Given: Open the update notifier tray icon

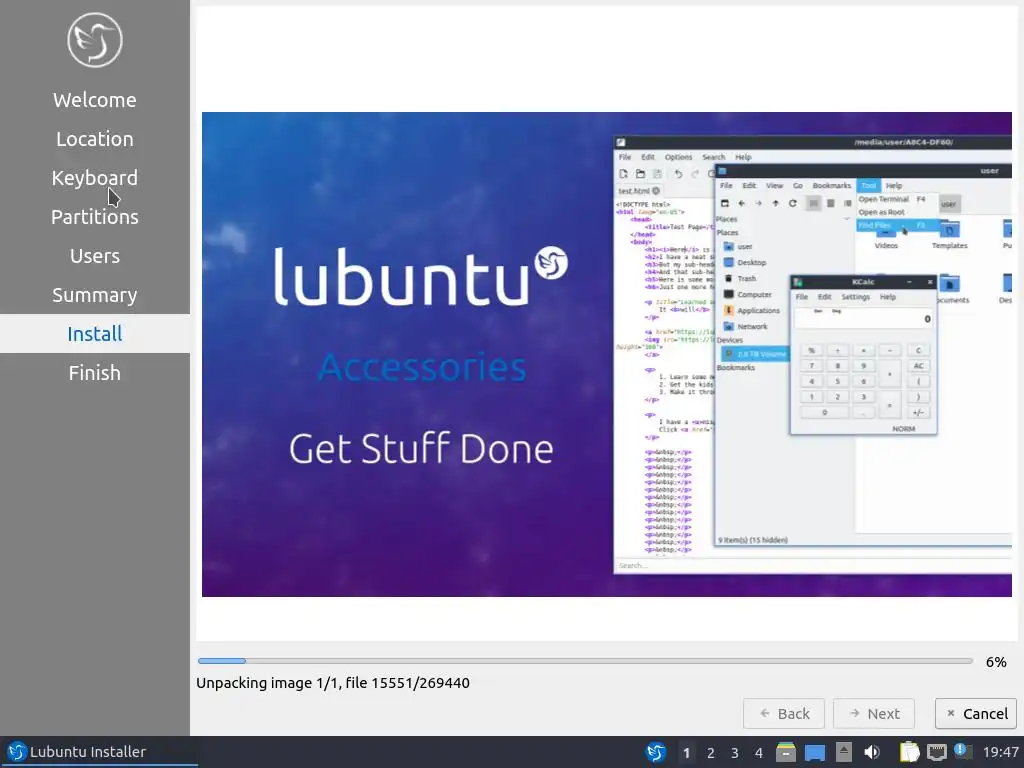Looking at the screenshot, I should pyautogui.click(x=963, y=751).
